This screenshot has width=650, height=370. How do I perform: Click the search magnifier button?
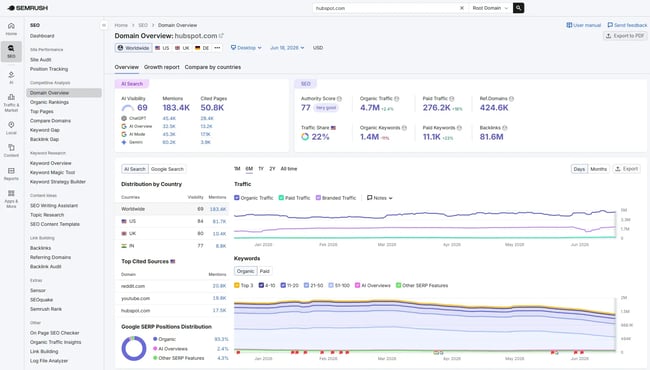pos(518,8)
